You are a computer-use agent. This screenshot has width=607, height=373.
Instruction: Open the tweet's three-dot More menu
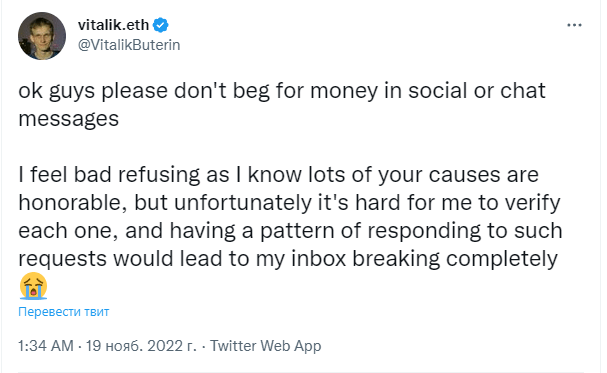click(x=574, y=25)
